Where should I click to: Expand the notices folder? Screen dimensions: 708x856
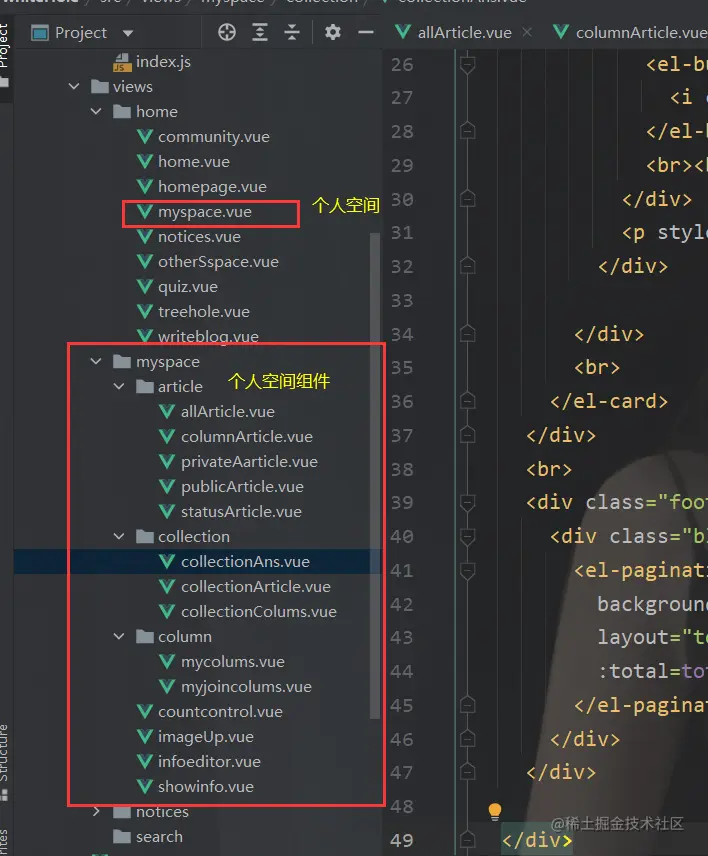96,812
